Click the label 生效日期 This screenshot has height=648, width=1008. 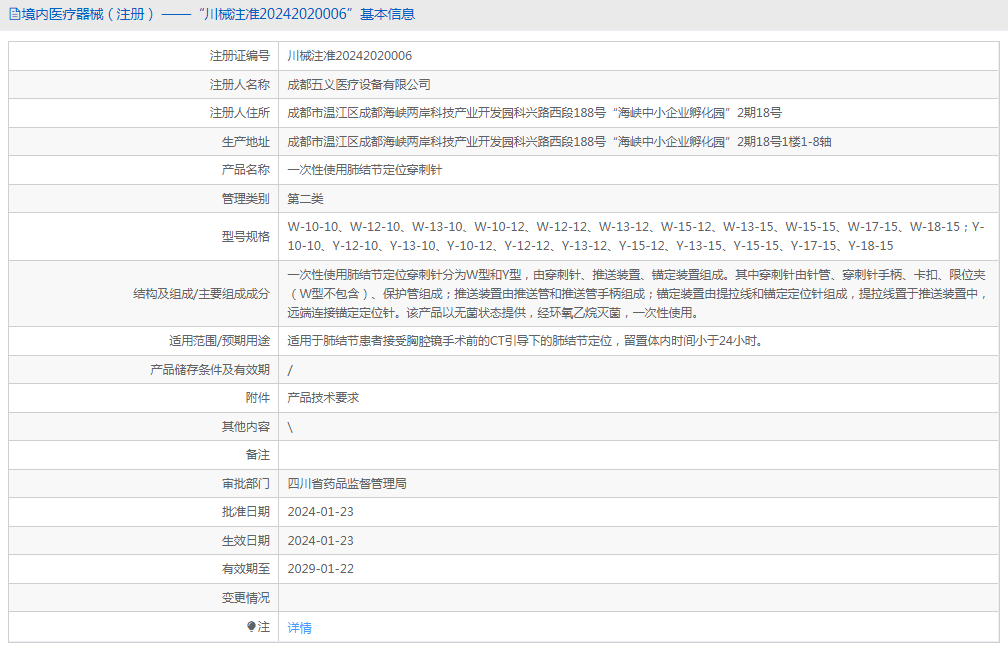[246, 541]
